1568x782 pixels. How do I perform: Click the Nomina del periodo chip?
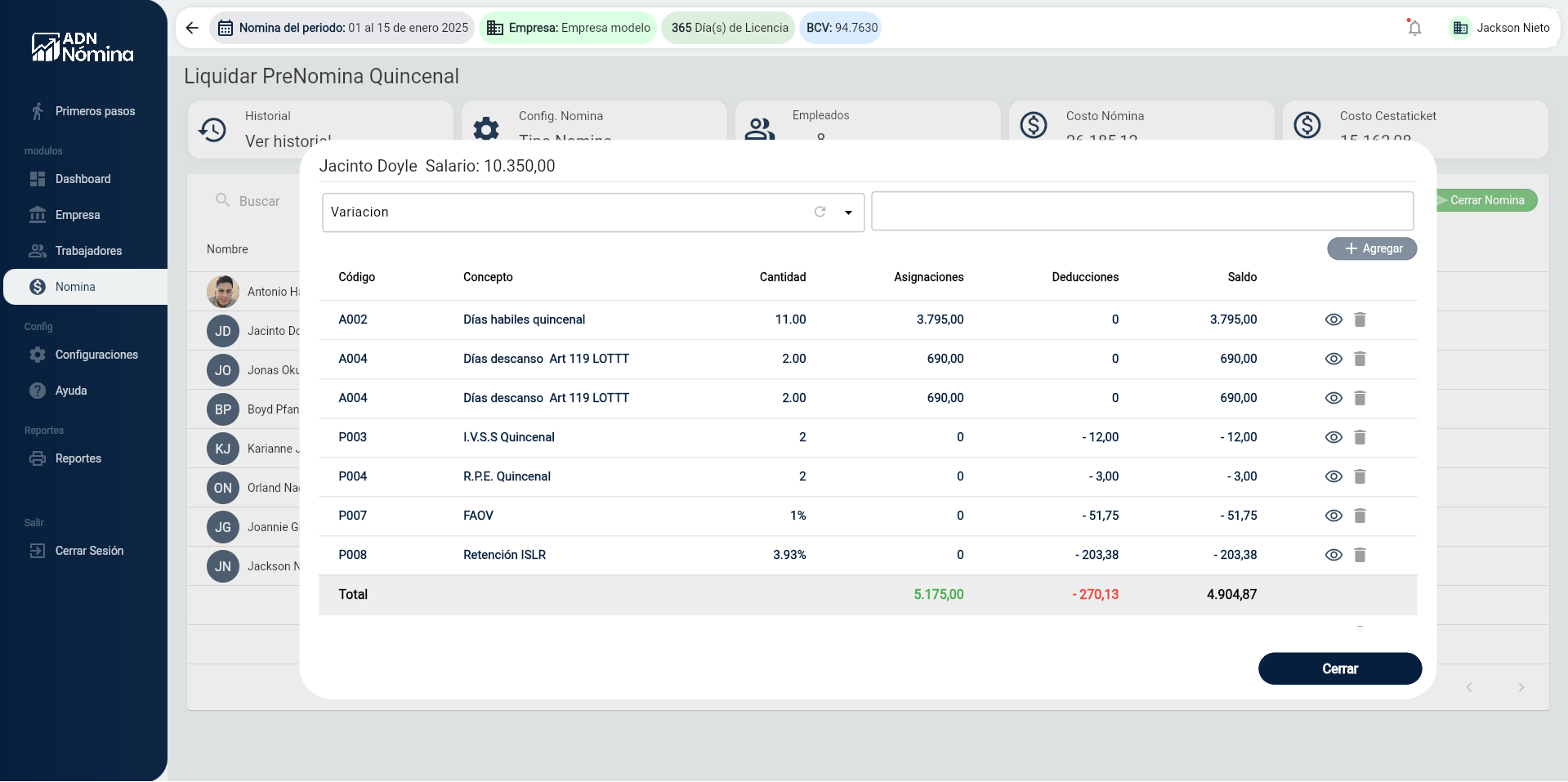tap(342, 28)
